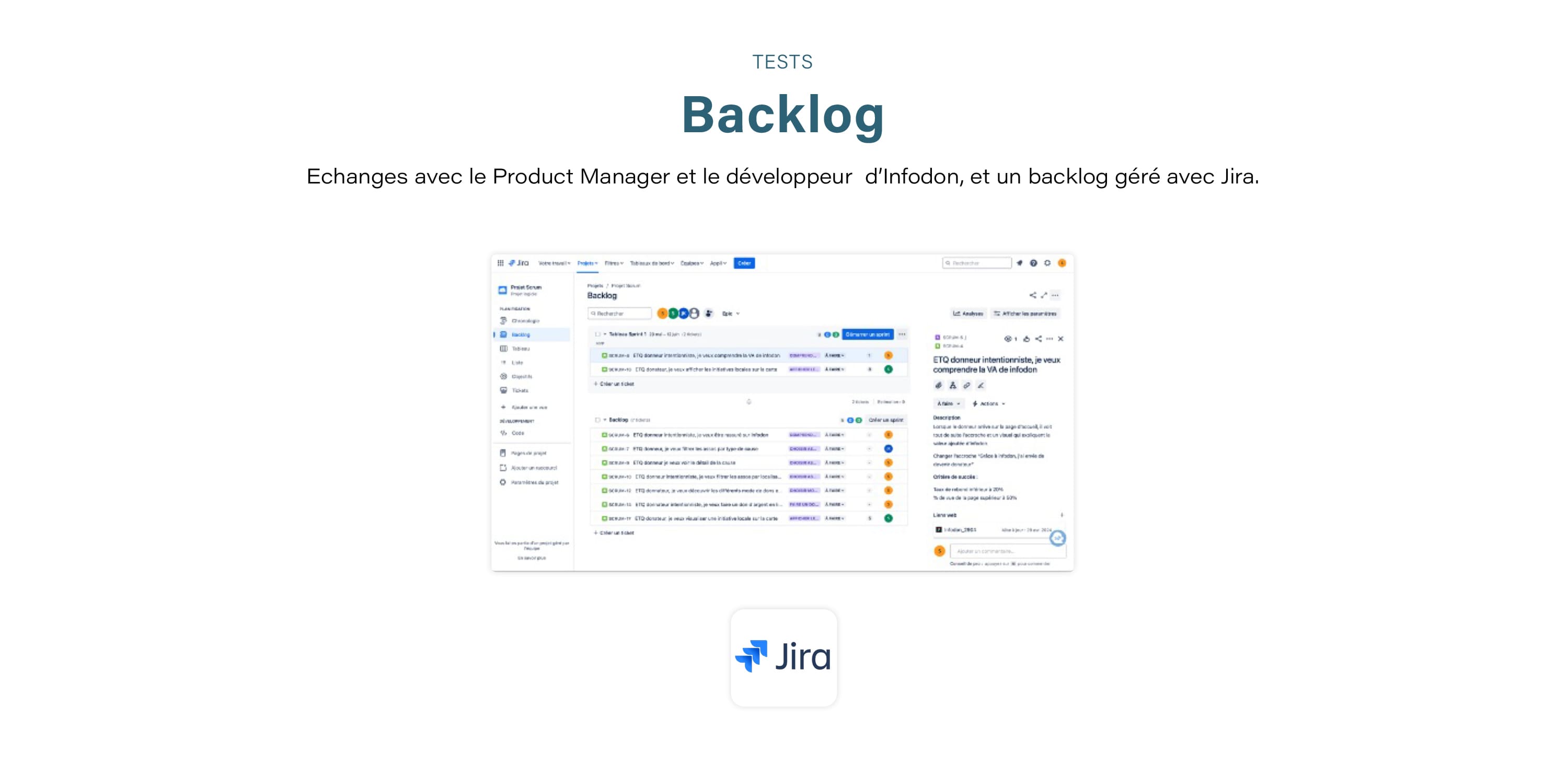Image resolution: width=1568 pixels, height=762 pixels.
Task: Toggle the orange avatar assignee filter
Action: point(662,314)
